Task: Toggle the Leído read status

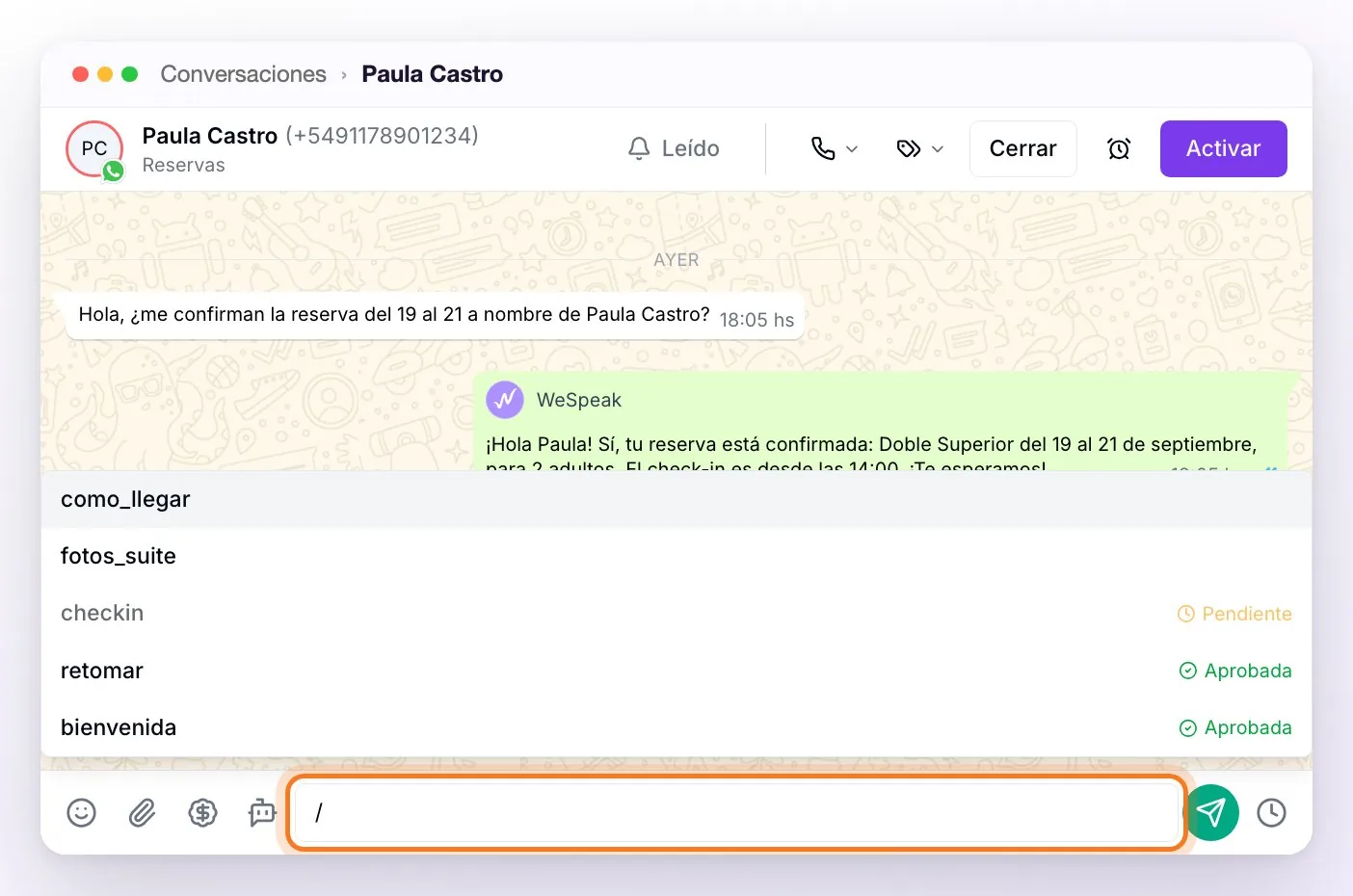Action: 674,148
